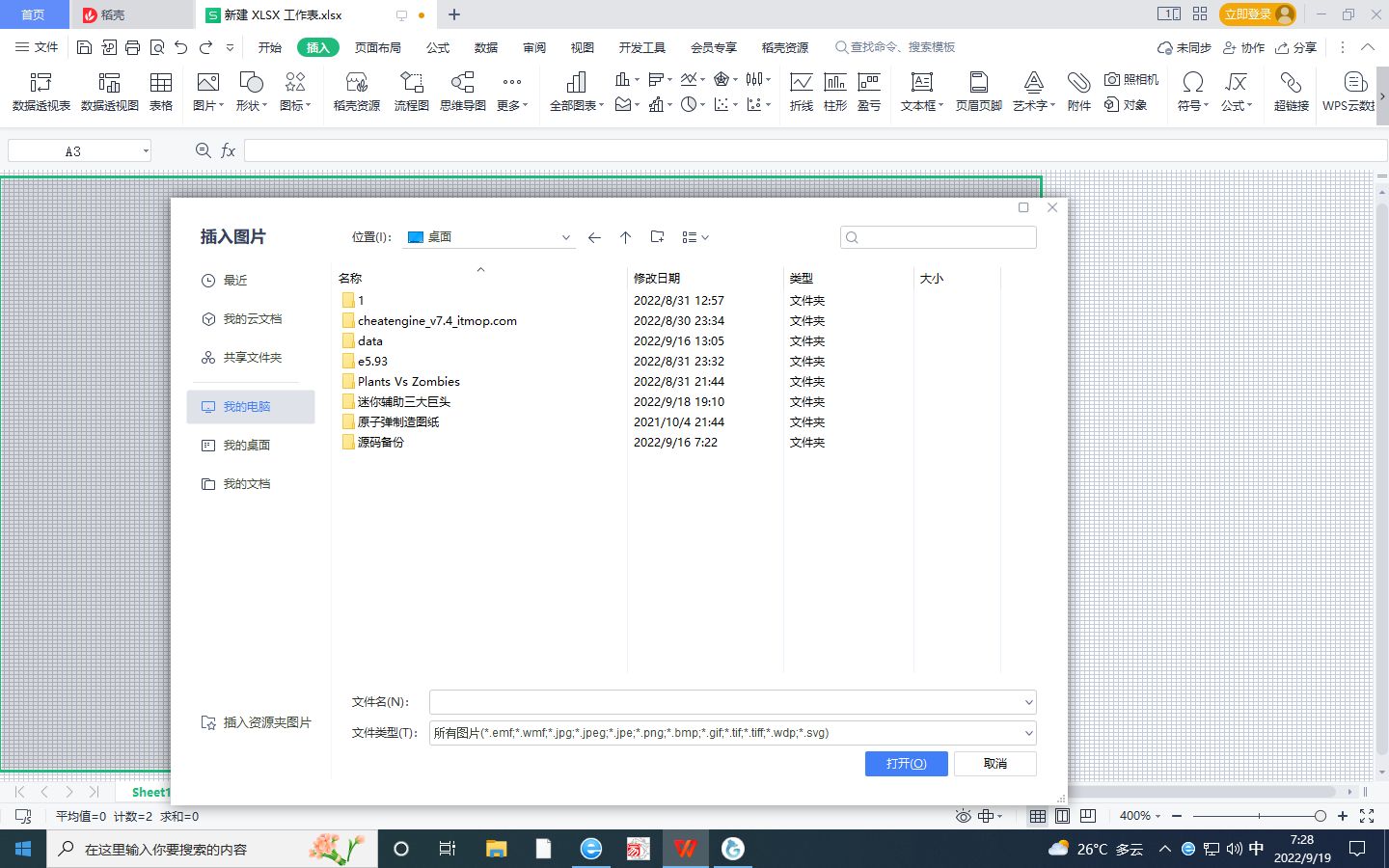Screen dimensions: 1389x868
Task: Select 我的云文档 in dialog sidebar
Action: pos(251,319)
